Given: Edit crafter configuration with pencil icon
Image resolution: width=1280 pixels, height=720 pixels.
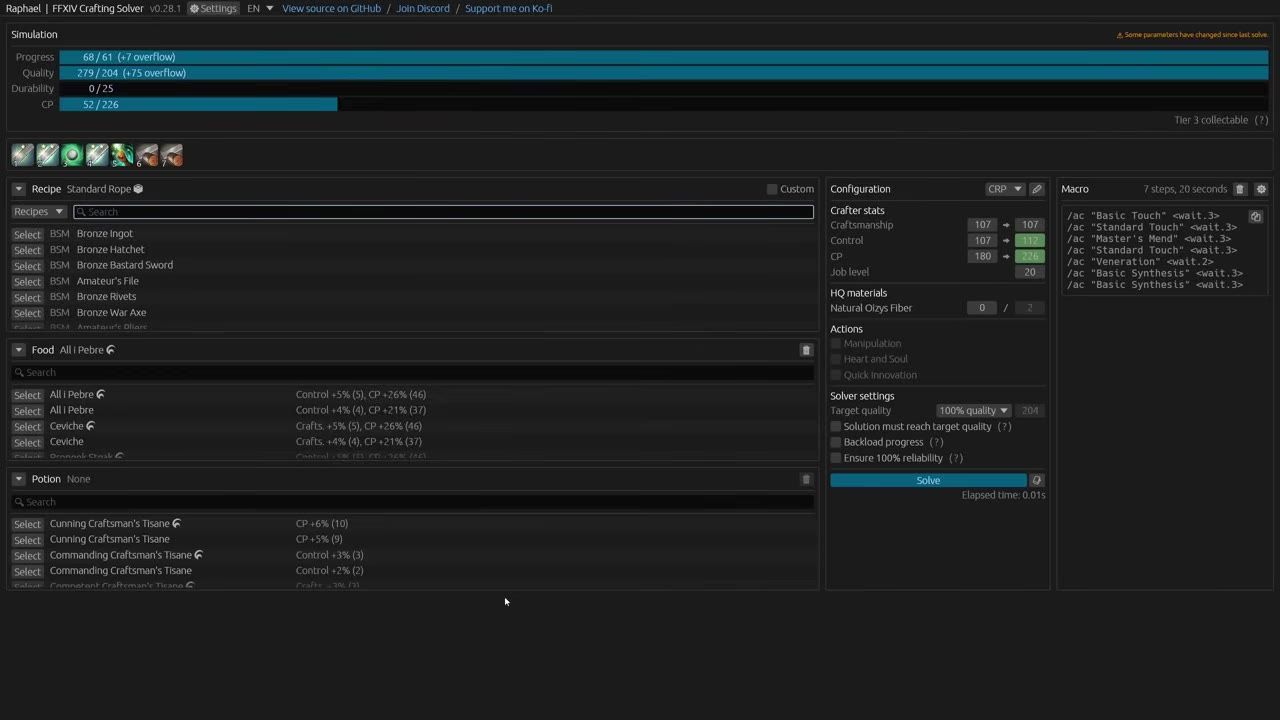Looking at the screenshot, I should (x=1037, y=189).
